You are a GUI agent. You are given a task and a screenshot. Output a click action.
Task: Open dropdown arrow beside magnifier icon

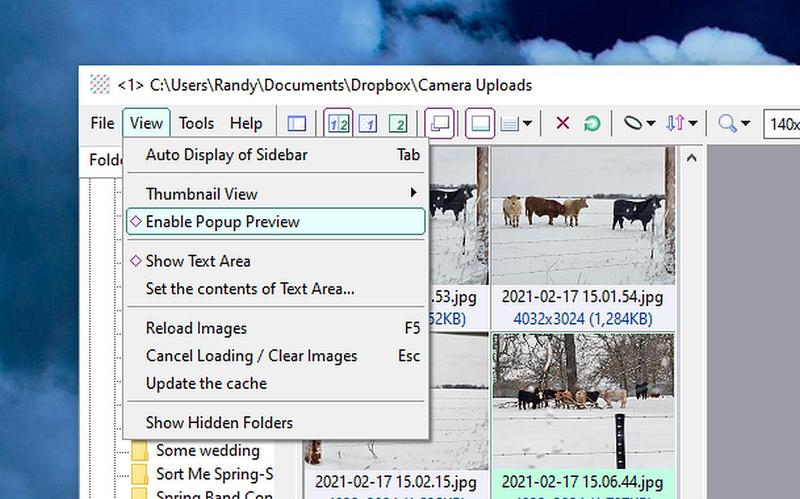click(745, 123)
